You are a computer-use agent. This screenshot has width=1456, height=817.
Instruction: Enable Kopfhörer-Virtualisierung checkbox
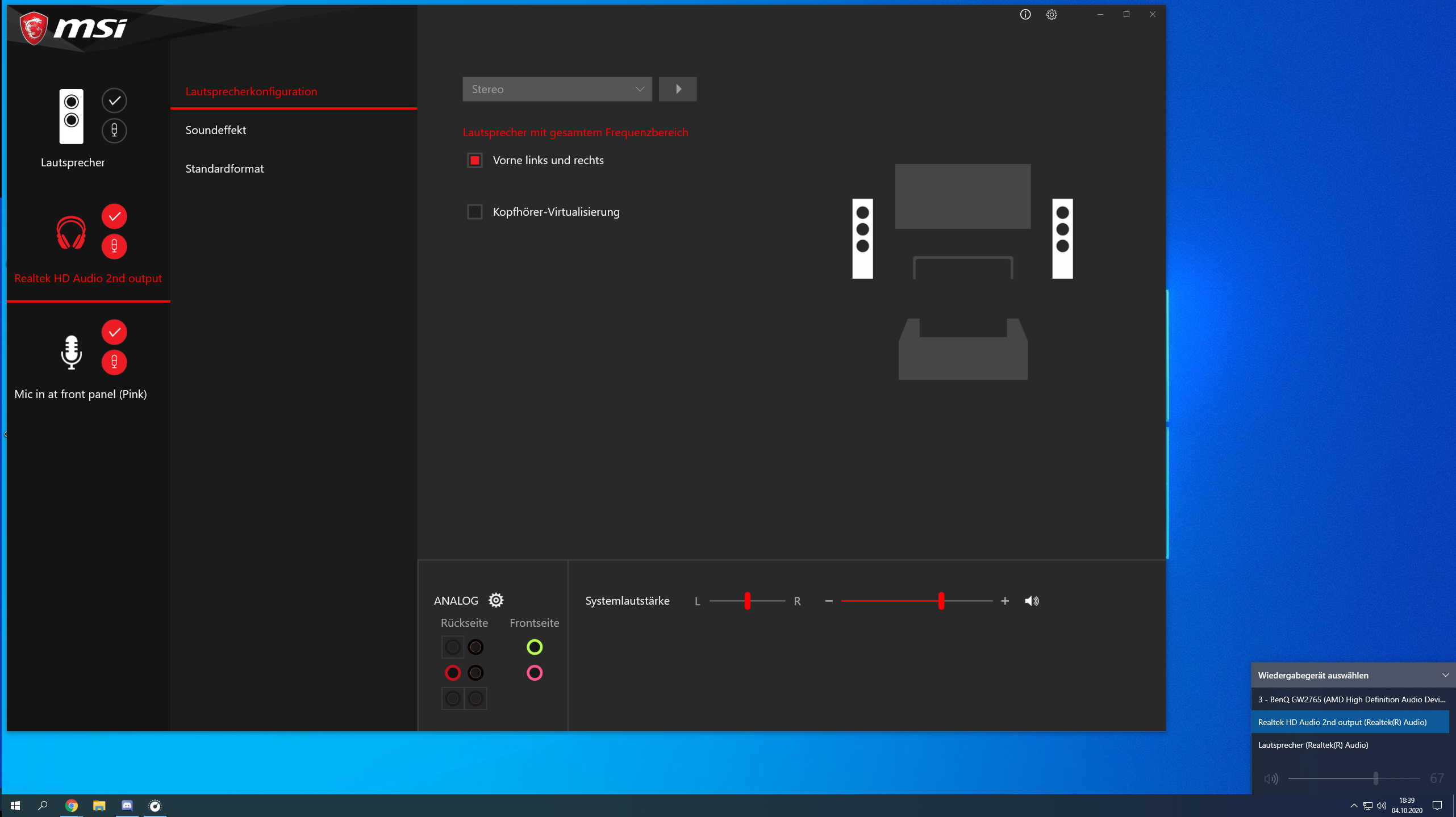coord(475,212)
